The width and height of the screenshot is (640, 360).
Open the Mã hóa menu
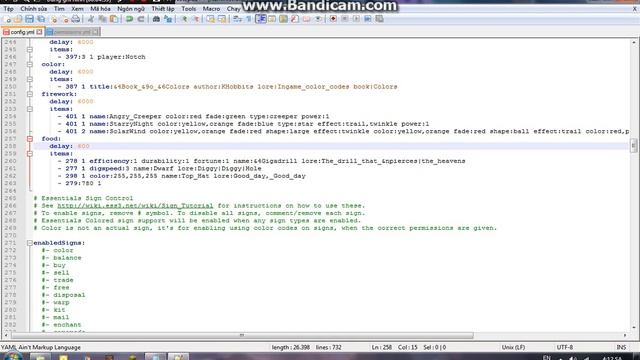point(100,9)
